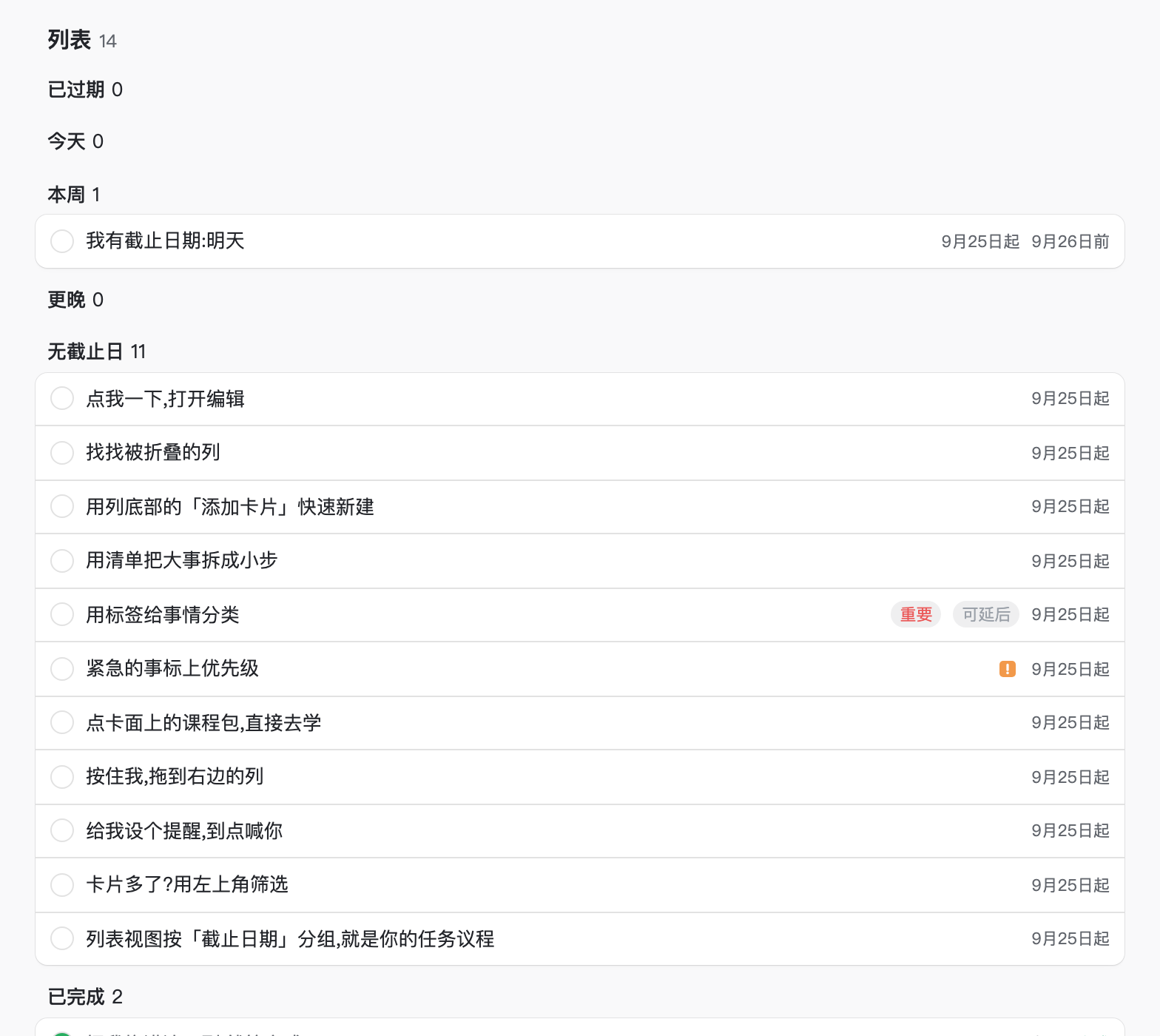Click the gray 可延后 tag
Screen dimensions: 1160x1036
pos(986,614)
